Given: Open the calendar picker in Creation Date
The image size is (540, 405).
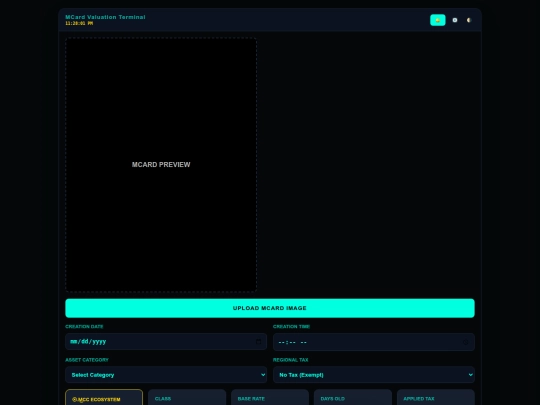Looking at the screenshot, I should [258, 342].
